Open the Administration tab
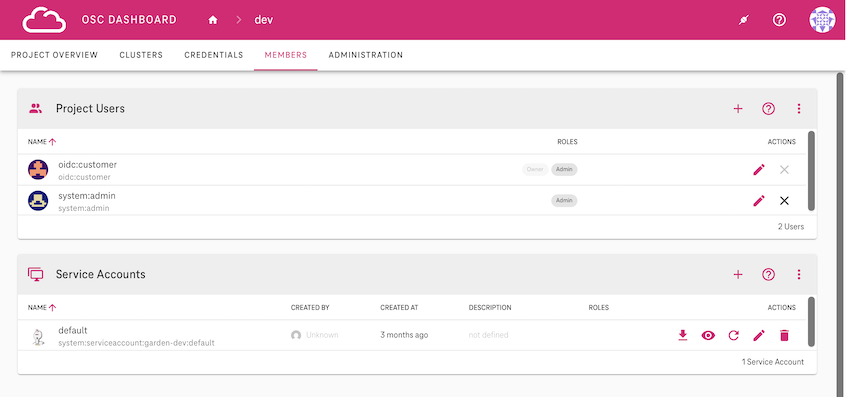 (366, 55)
